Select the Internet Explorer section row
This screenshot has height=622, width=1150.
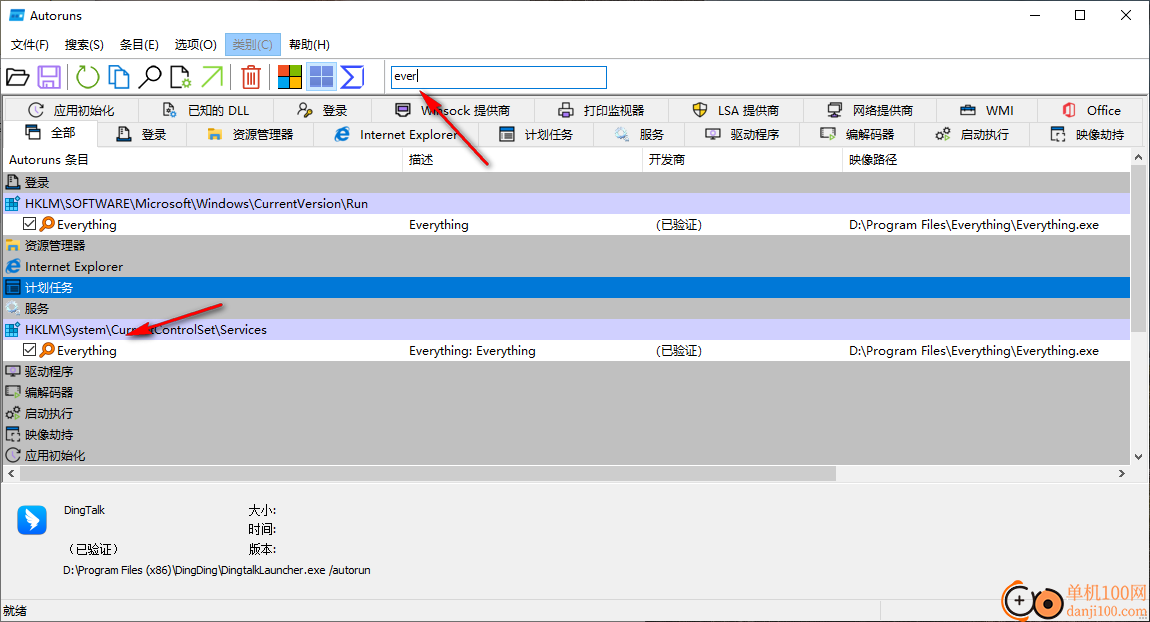[x=566, y=266]
